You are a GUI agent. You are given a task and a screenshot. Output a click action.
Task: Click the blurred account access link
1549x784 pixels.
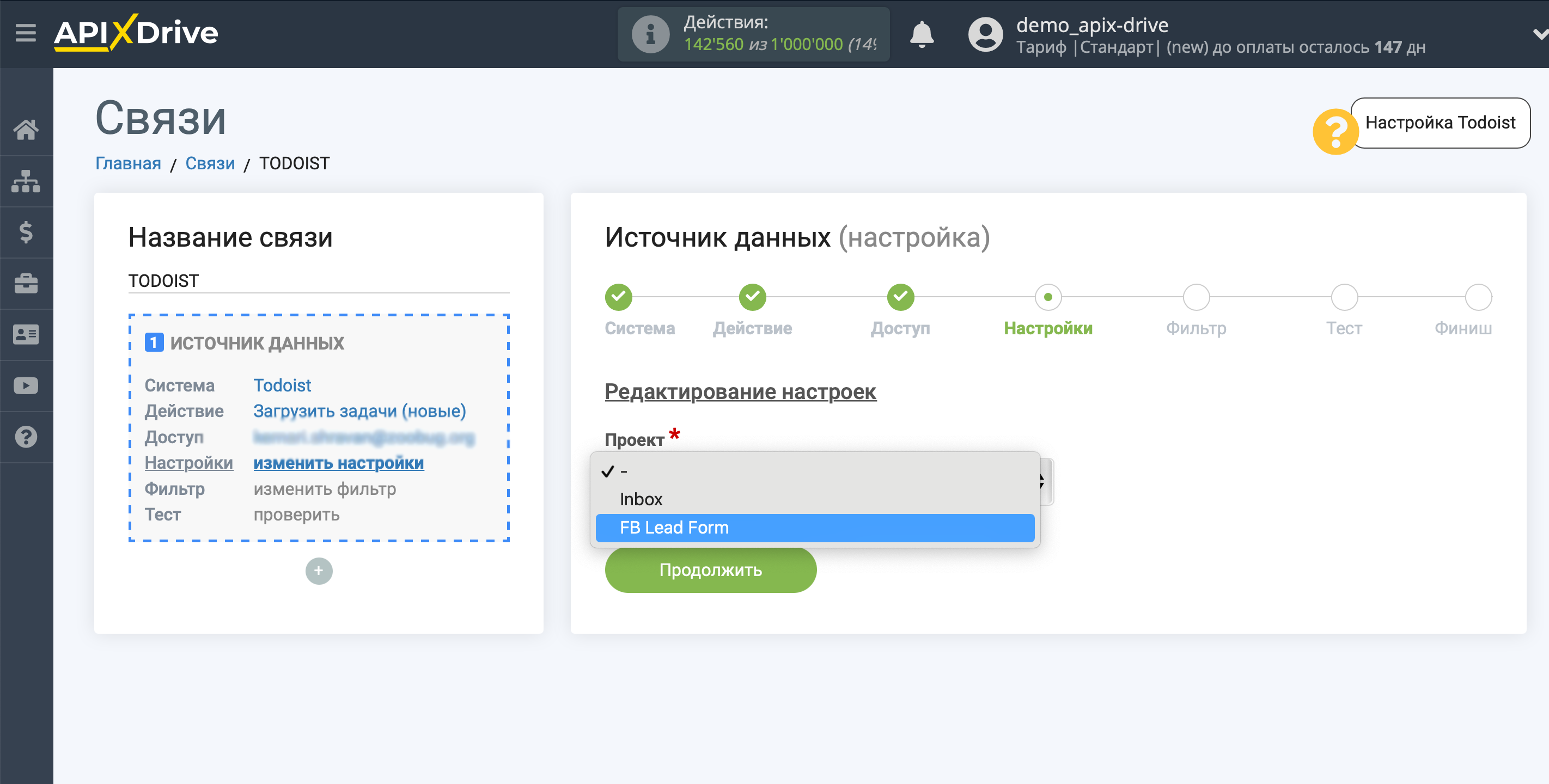coord(364,437)
